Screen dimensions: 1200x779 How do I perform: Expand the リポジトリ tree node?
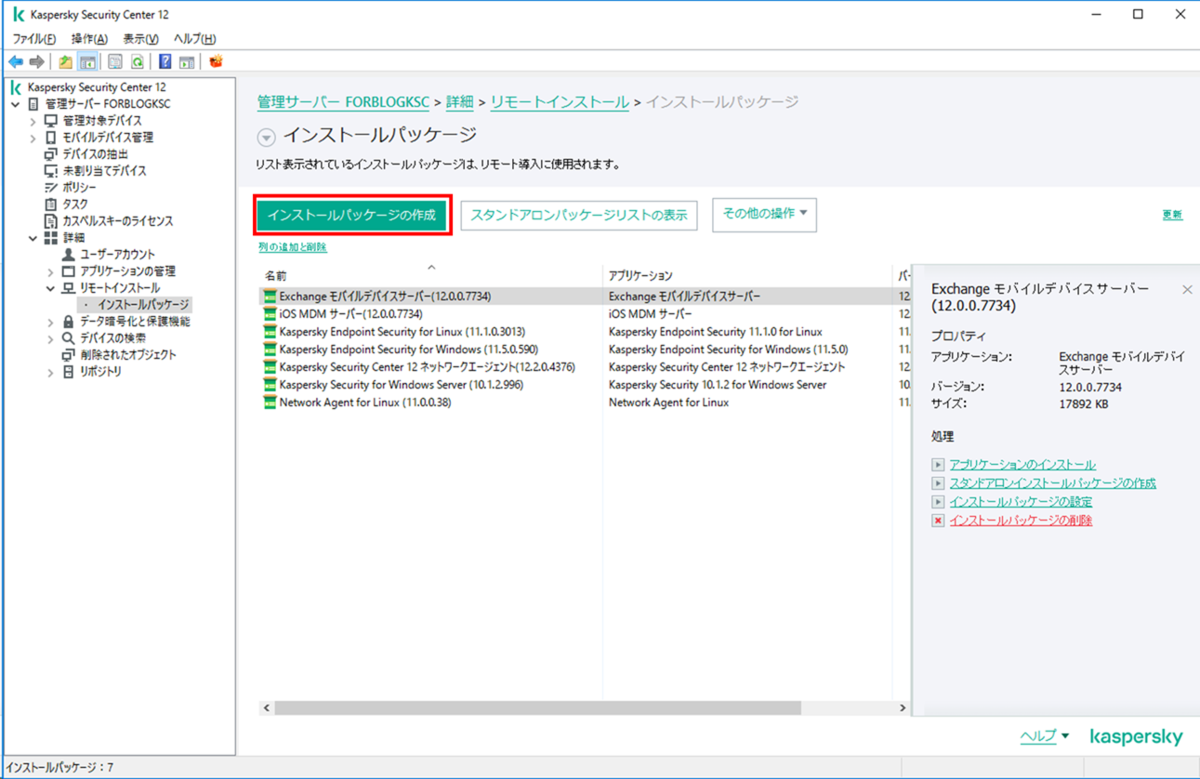50,372
